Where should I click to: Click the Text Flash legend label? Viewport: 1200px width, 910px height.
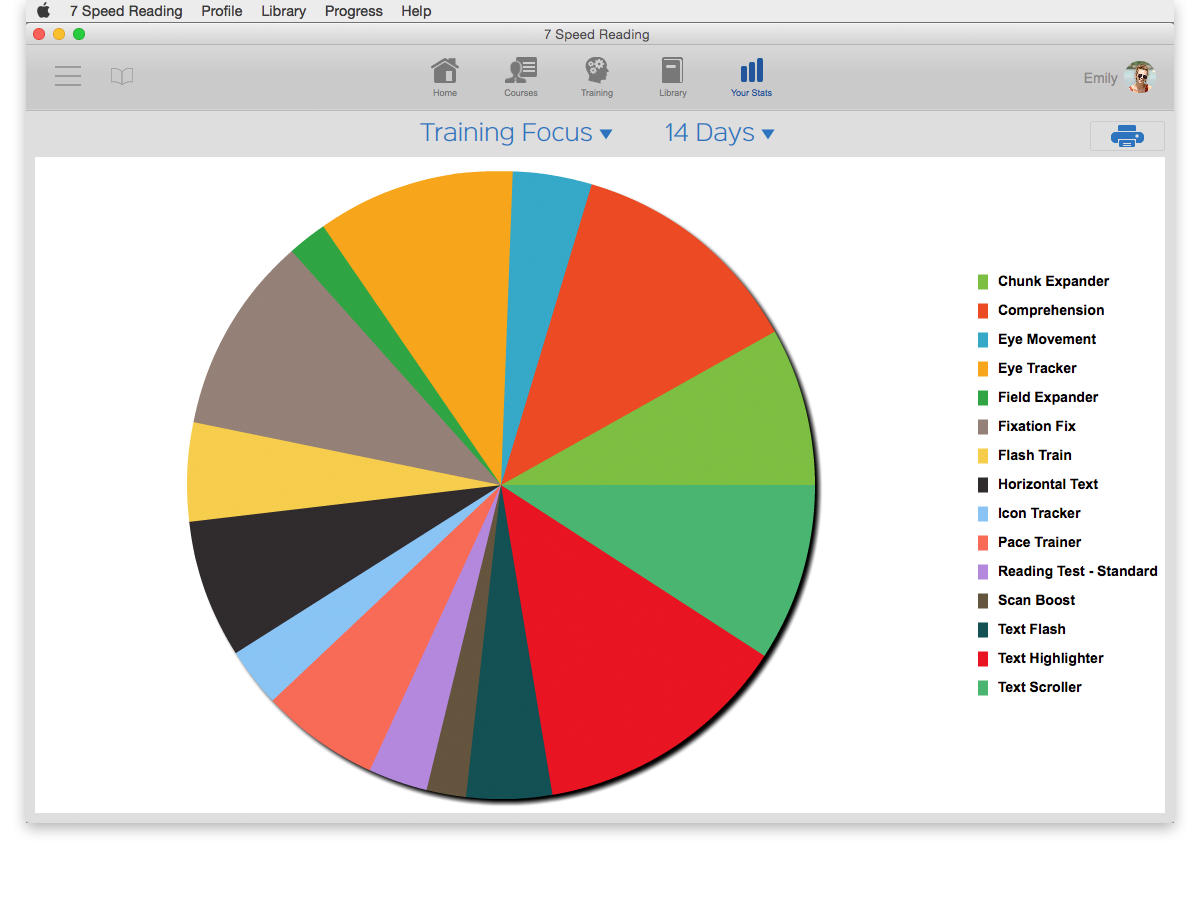coord(1032,630)
